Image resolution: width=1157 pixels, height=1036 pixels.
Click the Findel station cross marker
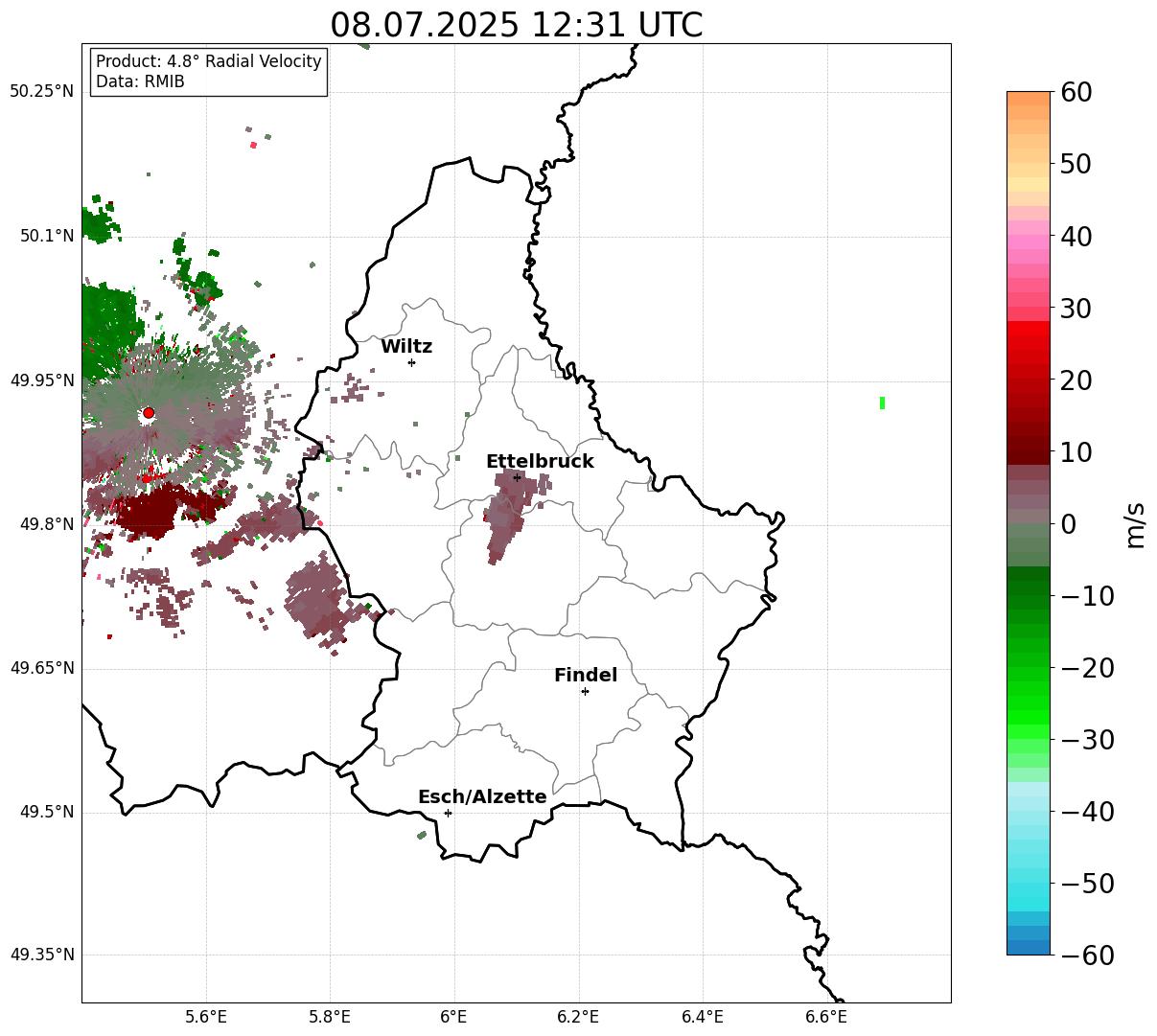pyautogui.click(x=585, y=691)
